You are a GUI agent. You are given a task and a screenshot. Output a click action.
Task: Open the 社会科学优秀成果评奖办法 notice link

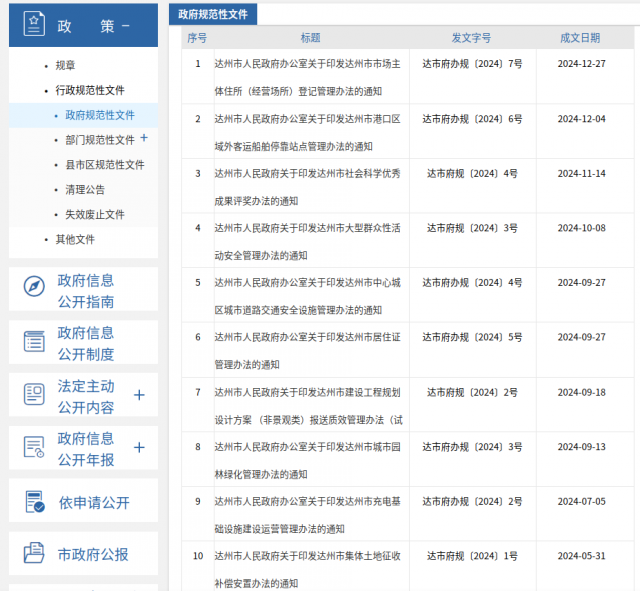pyautogui.click(x=306, y=184)
